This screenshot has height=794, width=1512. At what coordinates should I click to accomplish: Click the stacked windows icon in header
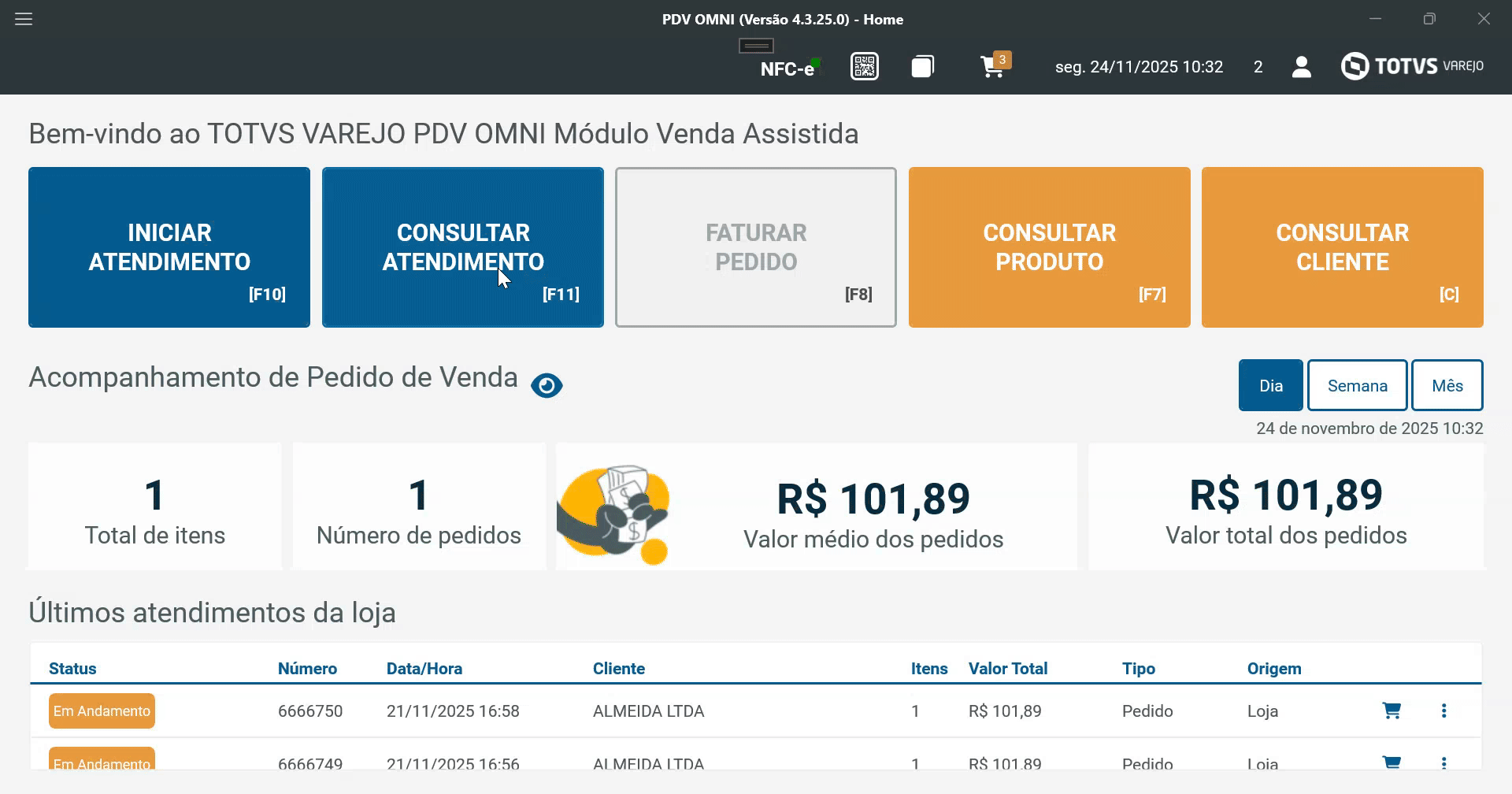pyautogui.click(x=923, y=67)
